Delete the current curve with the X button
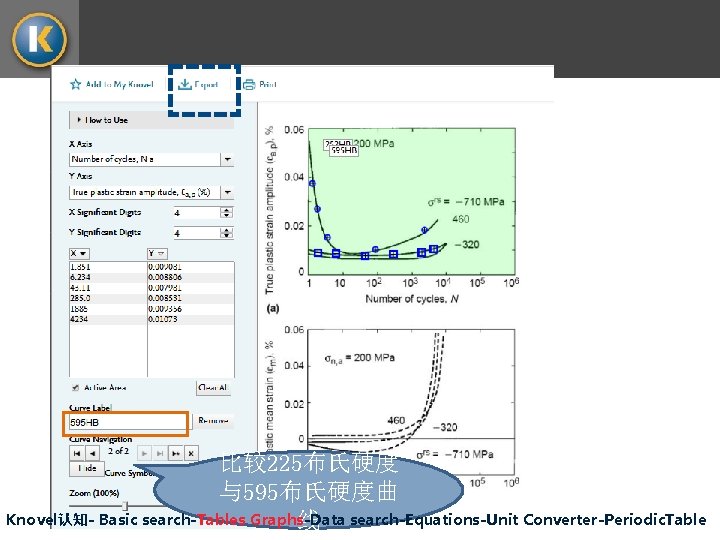This screenshot has width=720, height=540. click(x=191, y=454)
